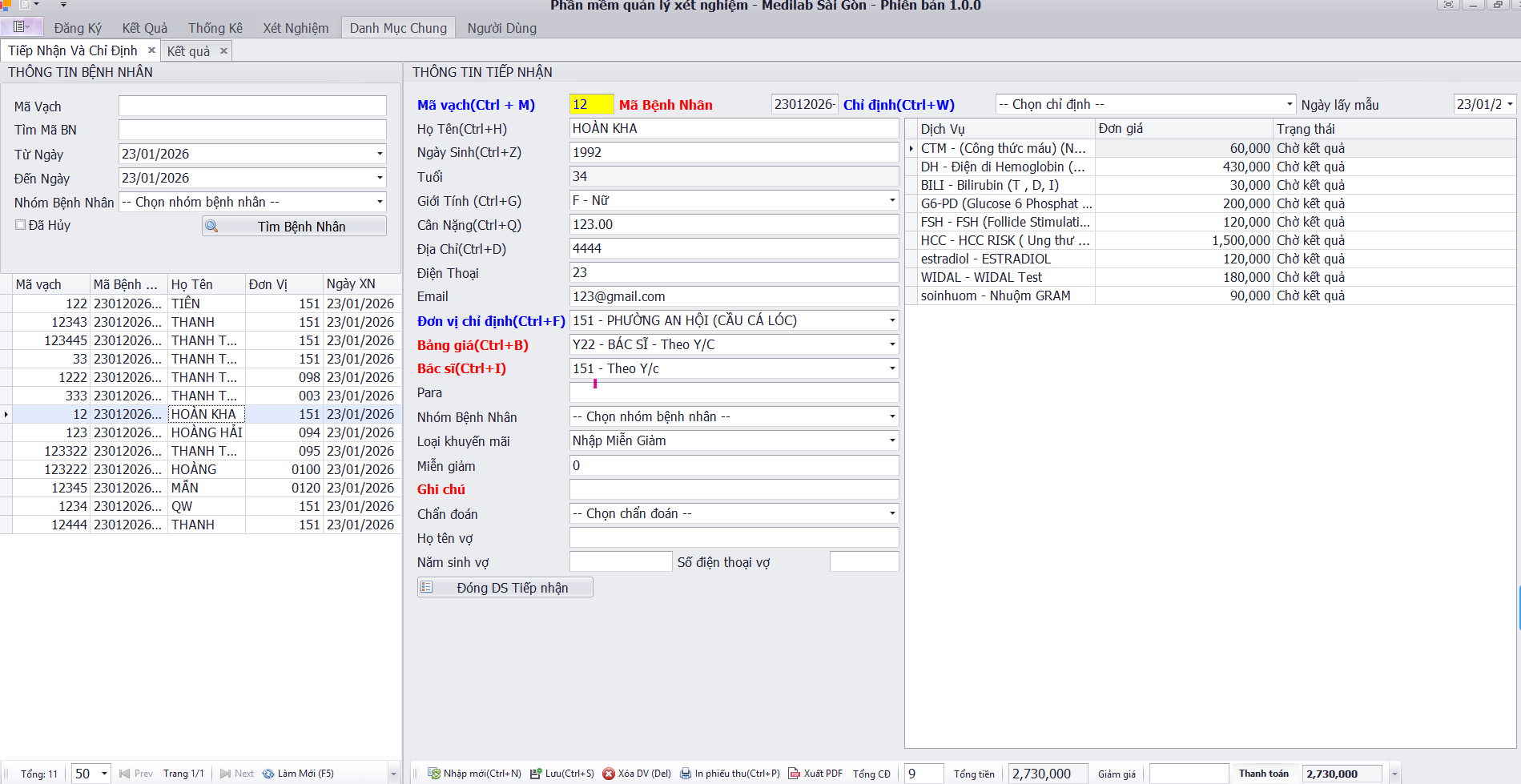
Task: Click the In phiếu thu printer icon
Action: [686, 774]
